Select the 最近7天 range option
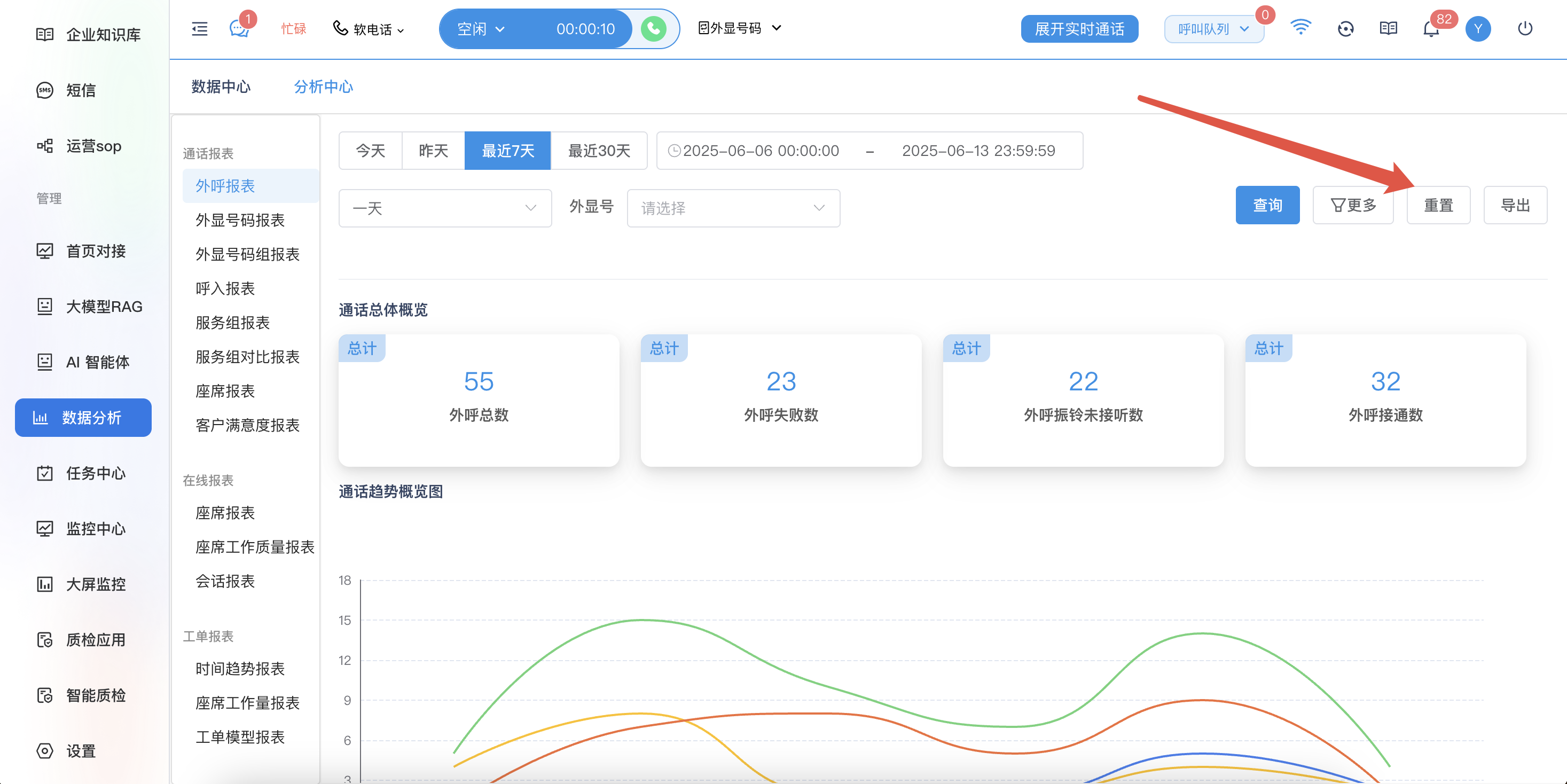 click(508, 150)
